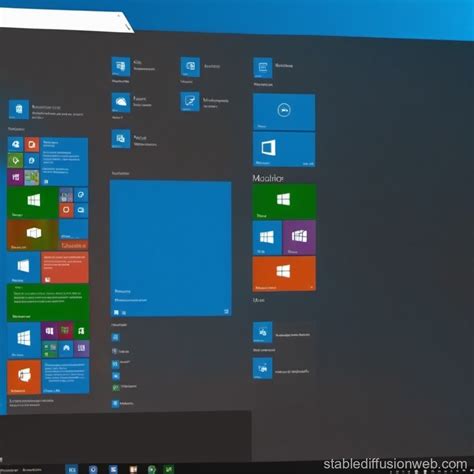Screen dimensions: 474x474
Task: Open the dark green square icon on the taskbar
Action: click(x=169, y=469)
